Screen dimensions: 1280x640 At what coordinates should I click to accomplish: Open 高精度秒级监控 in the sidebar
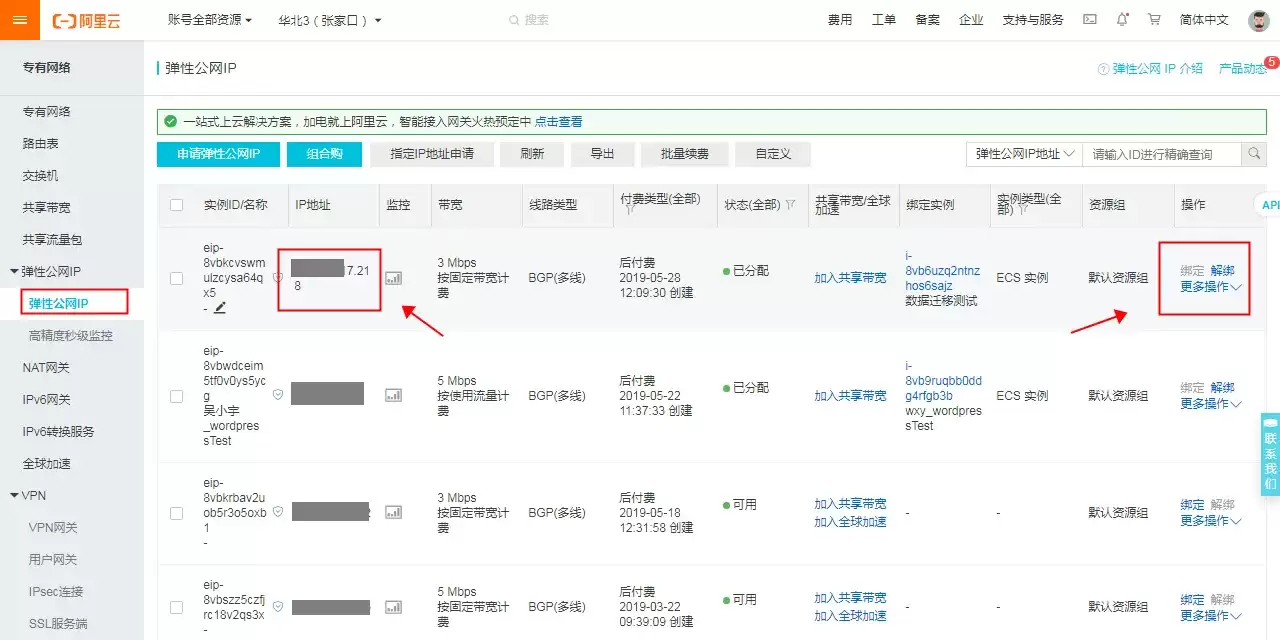pyautogui.click(x=71, y=336)
